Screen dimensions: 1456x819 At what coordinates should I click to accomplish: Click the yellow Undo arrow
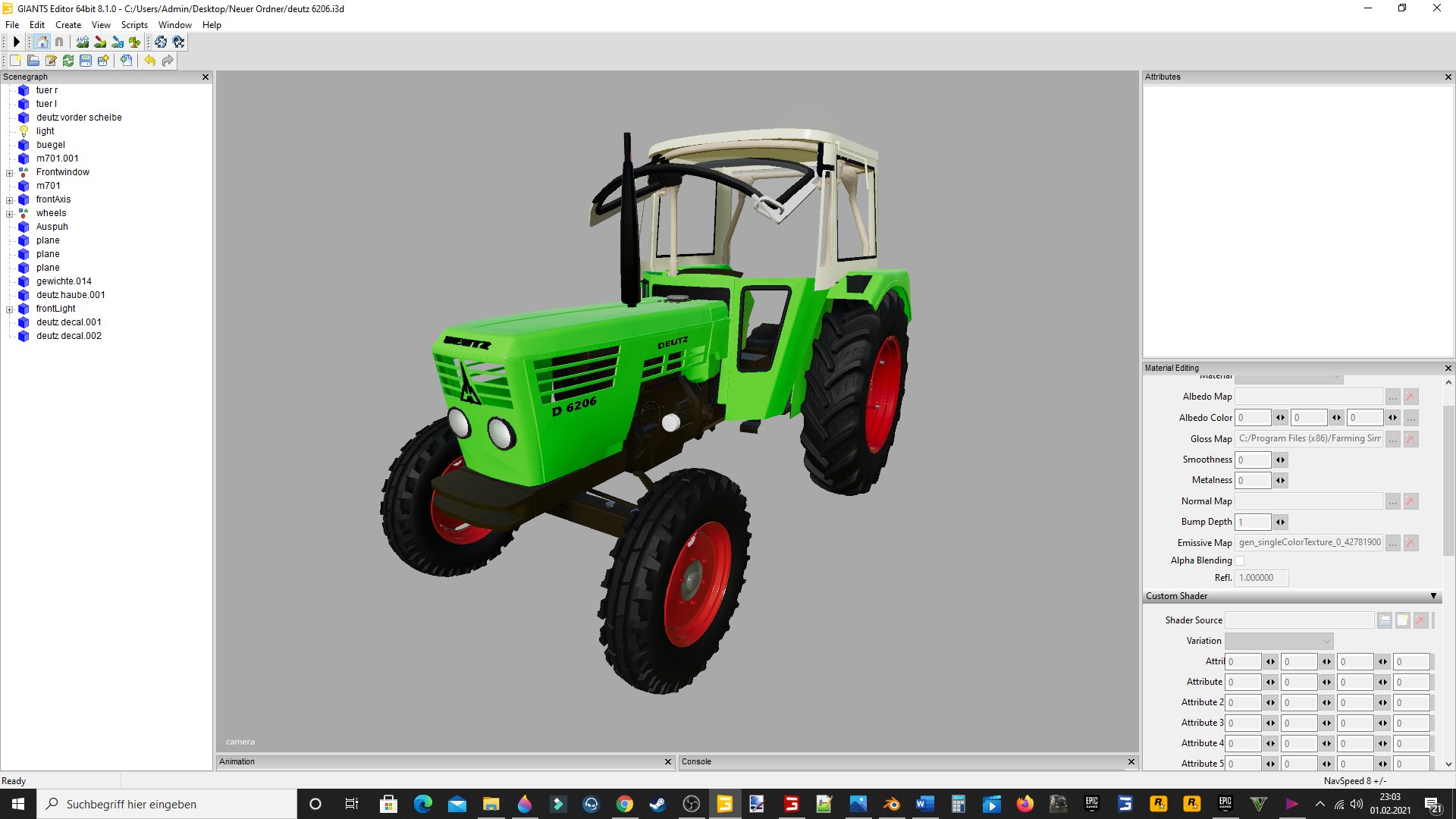click(x=149, y=61)
